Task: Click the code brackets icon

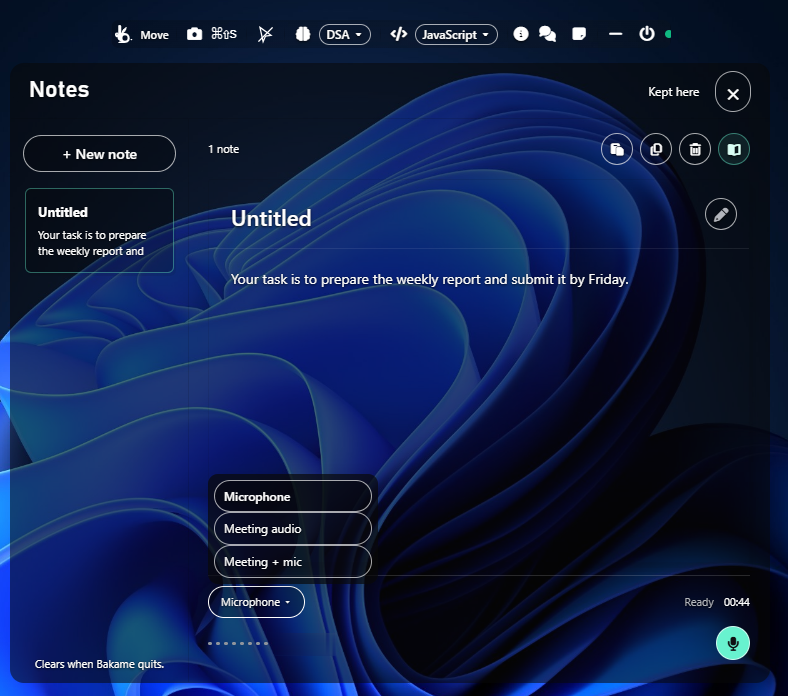Action: pos(399,34)
